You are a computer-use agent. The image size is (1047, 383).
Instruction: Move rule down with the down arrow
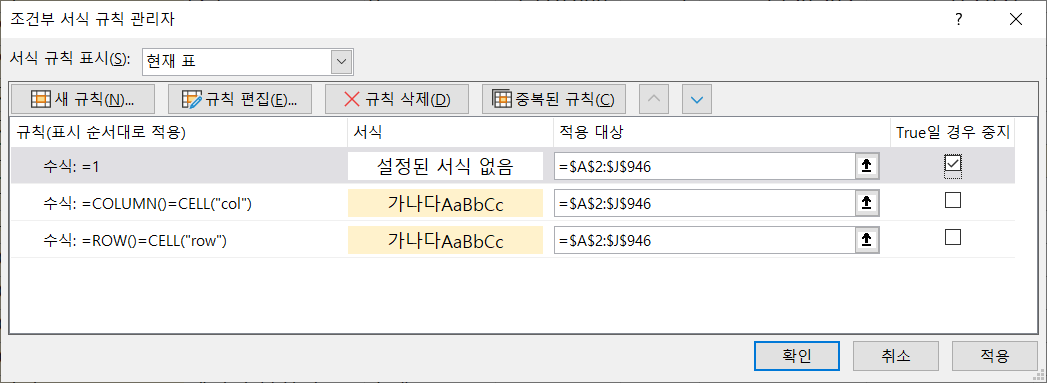[697, 99]
